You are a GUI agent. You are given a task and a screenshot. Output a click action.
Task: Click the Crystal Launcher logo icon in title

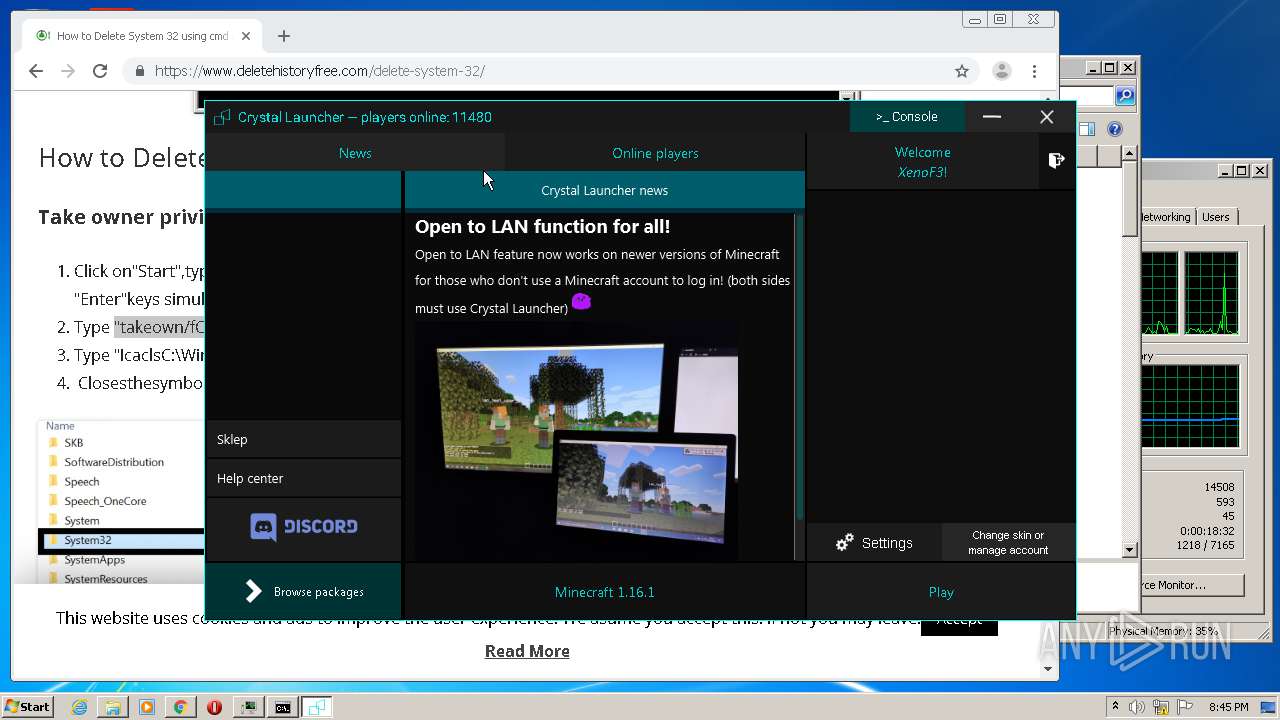(x=222, y=117)
